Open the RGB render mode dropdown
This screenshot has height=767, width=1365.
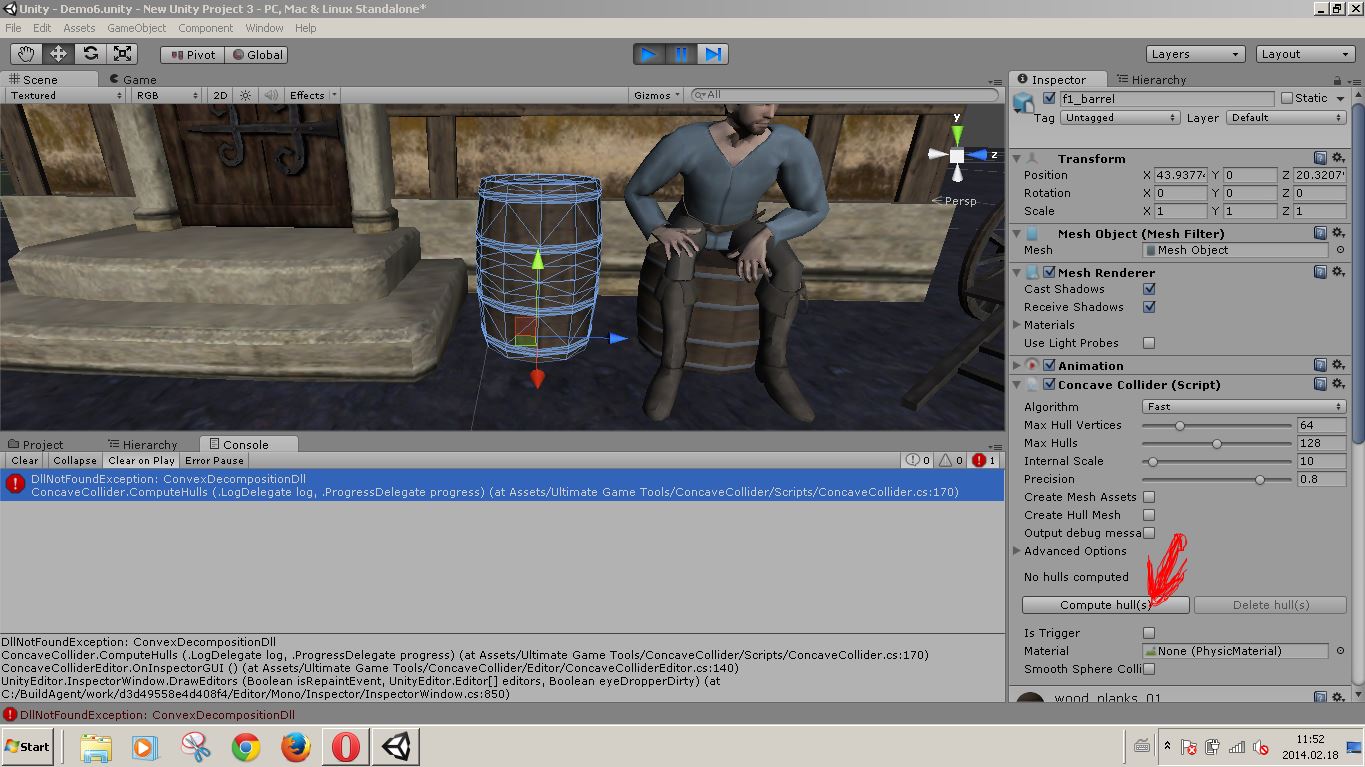tap(167, 95)
